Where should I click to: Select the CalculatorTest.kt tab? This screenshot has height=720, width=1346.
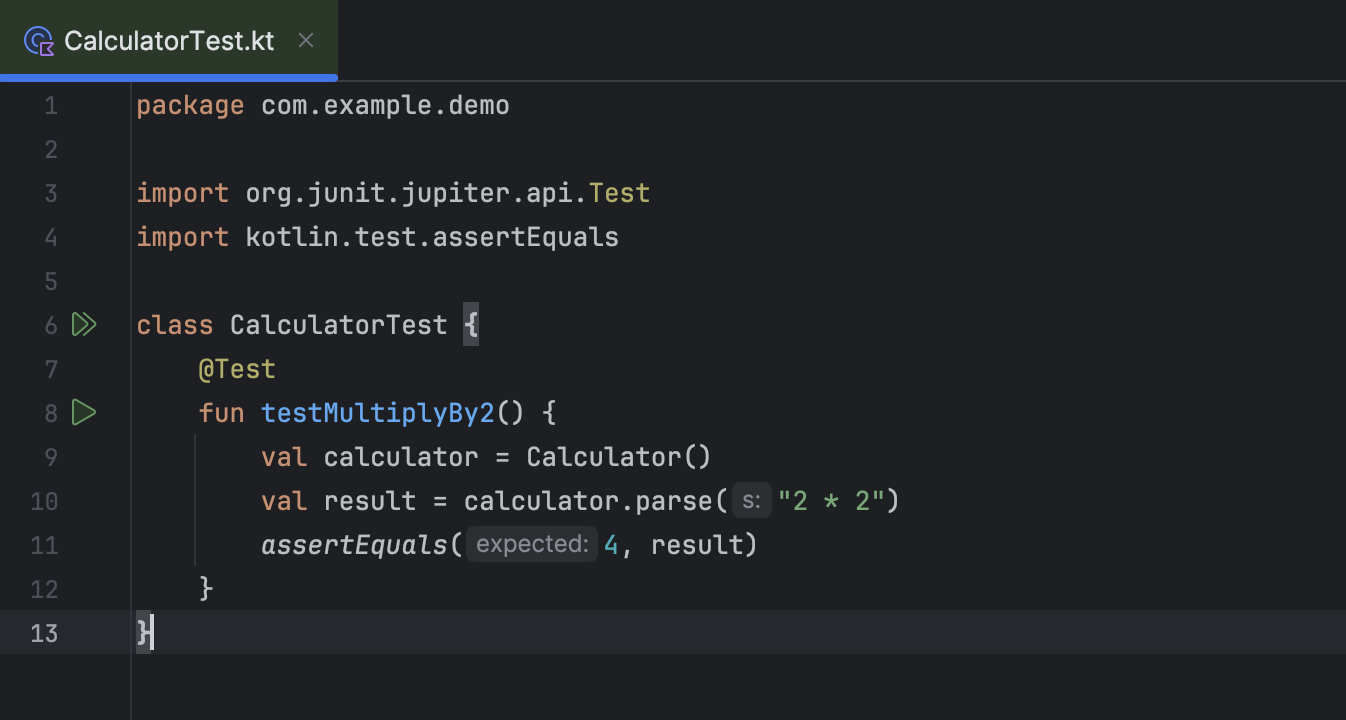click(x=168, y=41)
